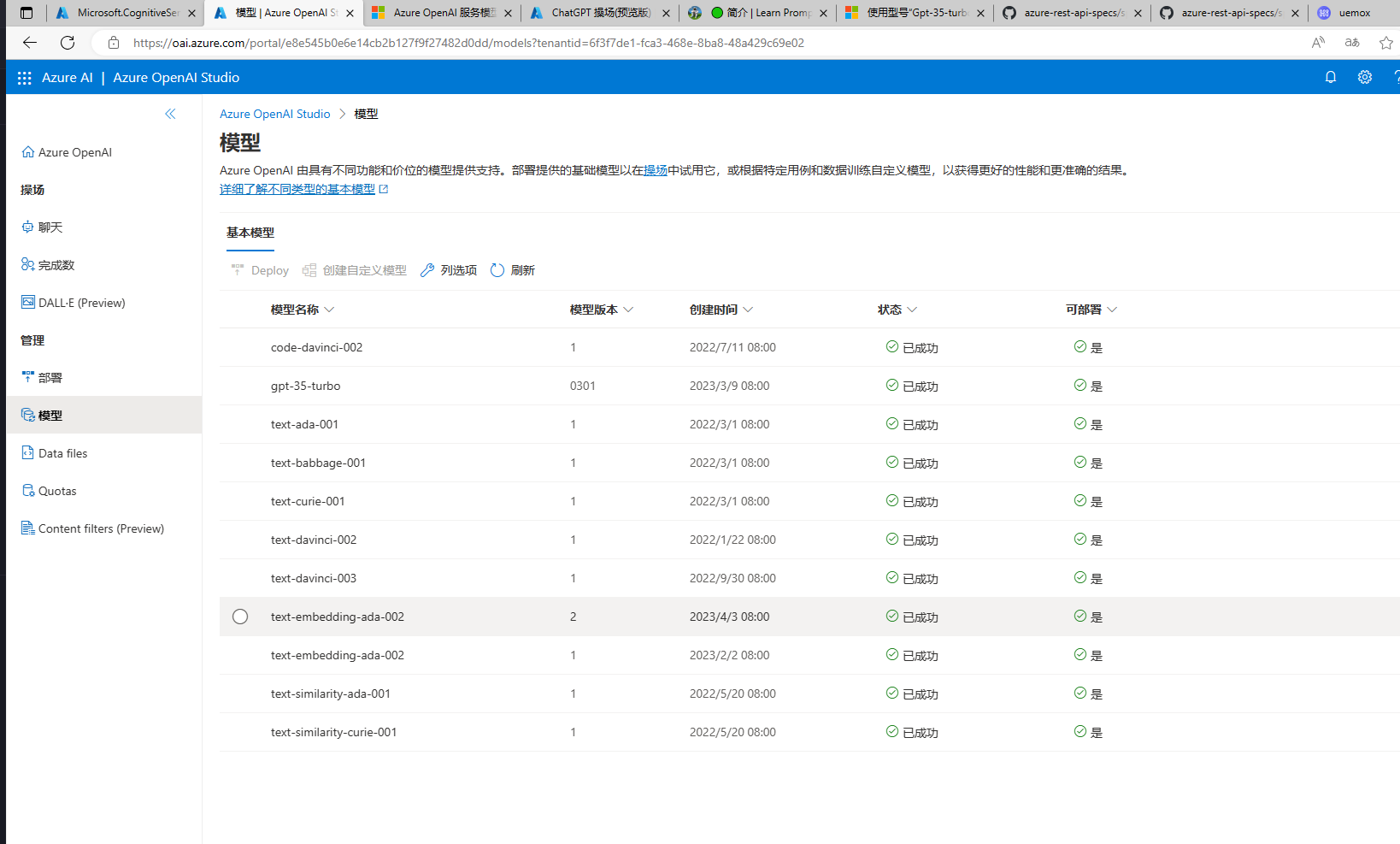
Task: Open the 创建时间 sort dropdown
Action: [x=749, y=310]
